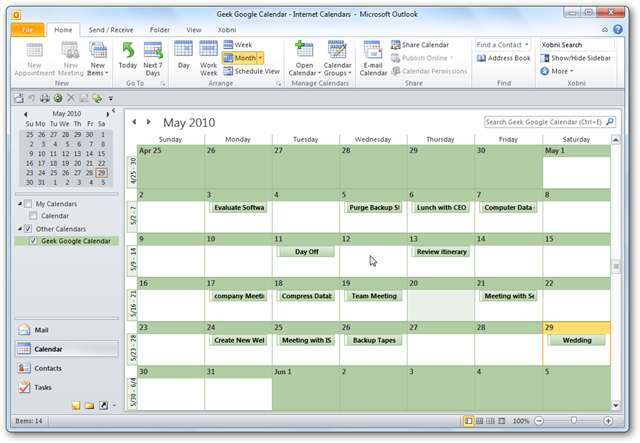640x443 pixels.
Task: Minimize the ribbon with the caret
Action: [x=605, y=29]
